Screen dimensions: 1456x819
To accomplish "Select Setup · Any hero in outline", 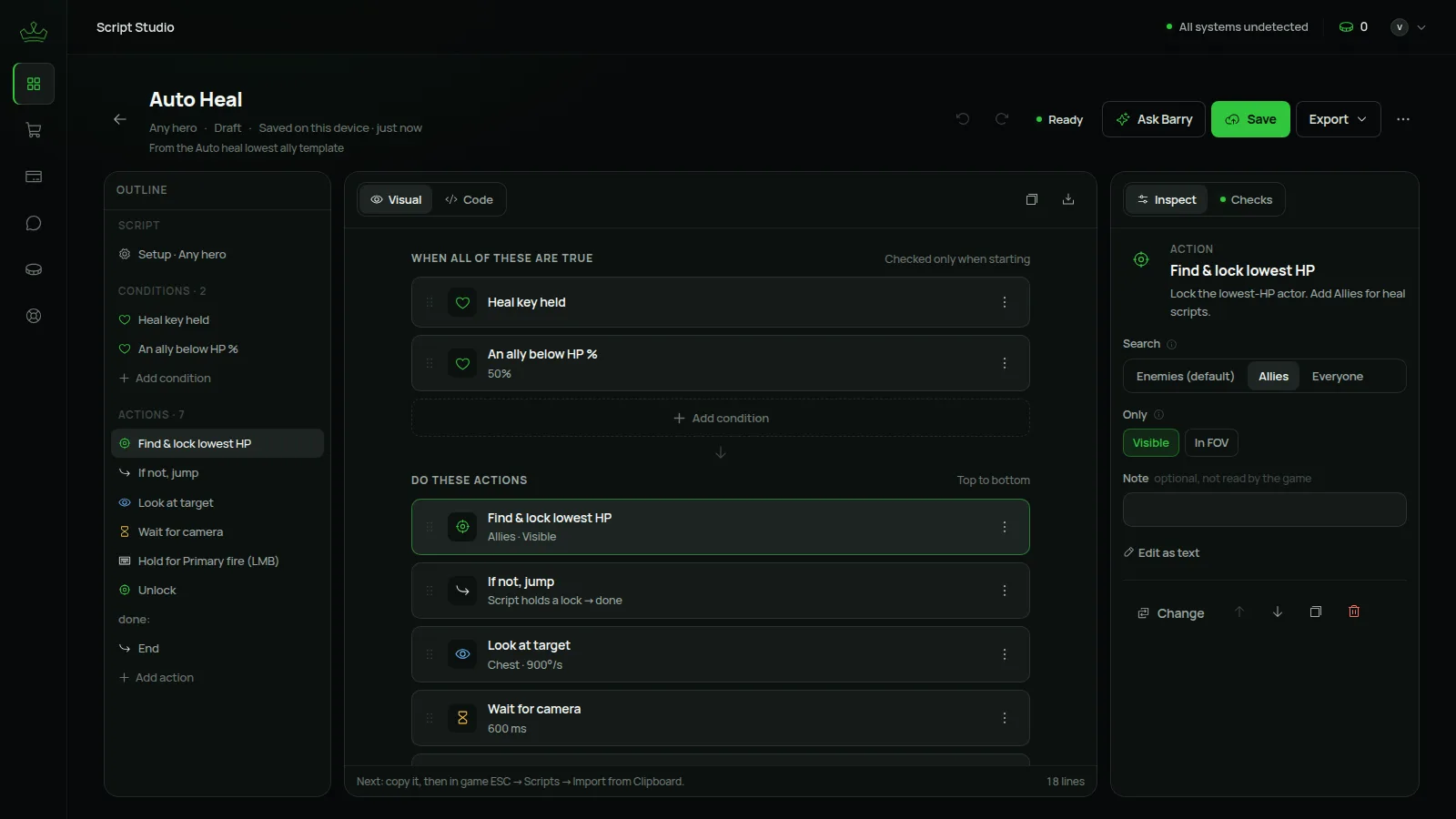I will 217,254.
